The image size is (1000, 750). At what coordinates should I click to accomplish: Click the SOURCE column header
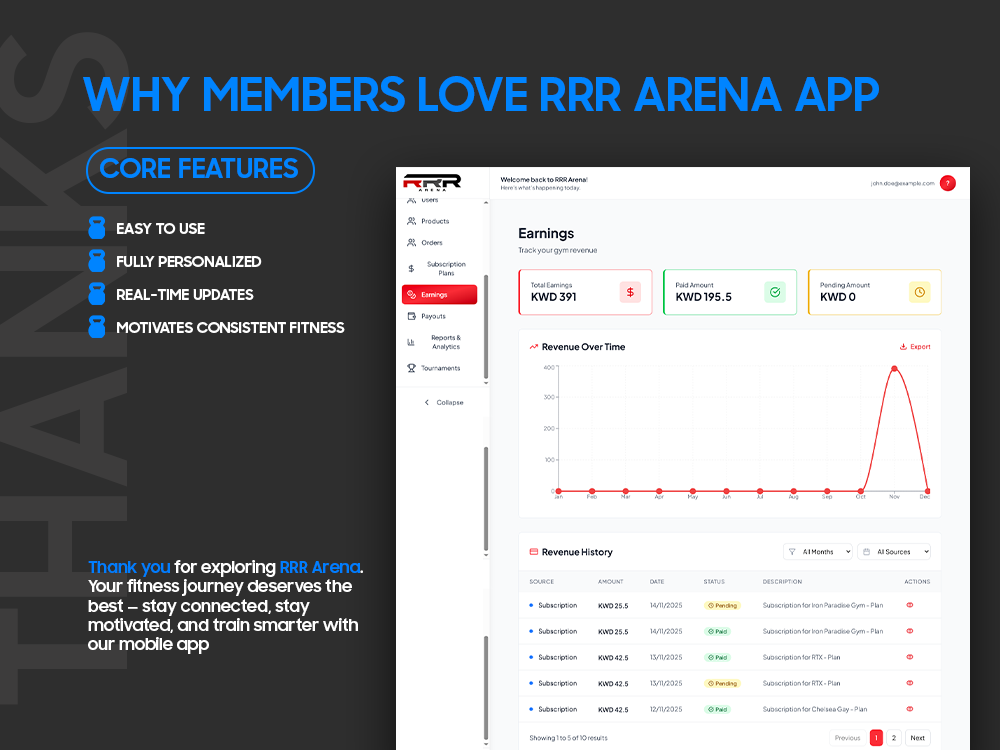[x=541, y=582]
